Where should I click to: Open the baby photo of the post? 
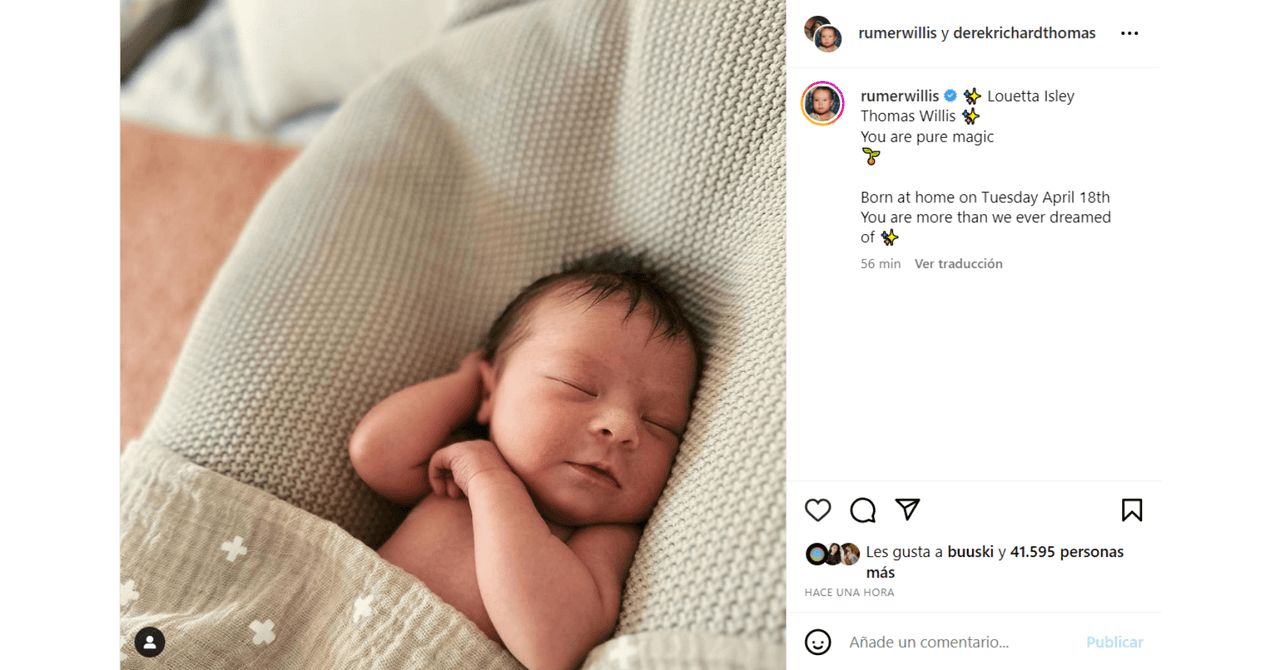[x=453, y=335]
